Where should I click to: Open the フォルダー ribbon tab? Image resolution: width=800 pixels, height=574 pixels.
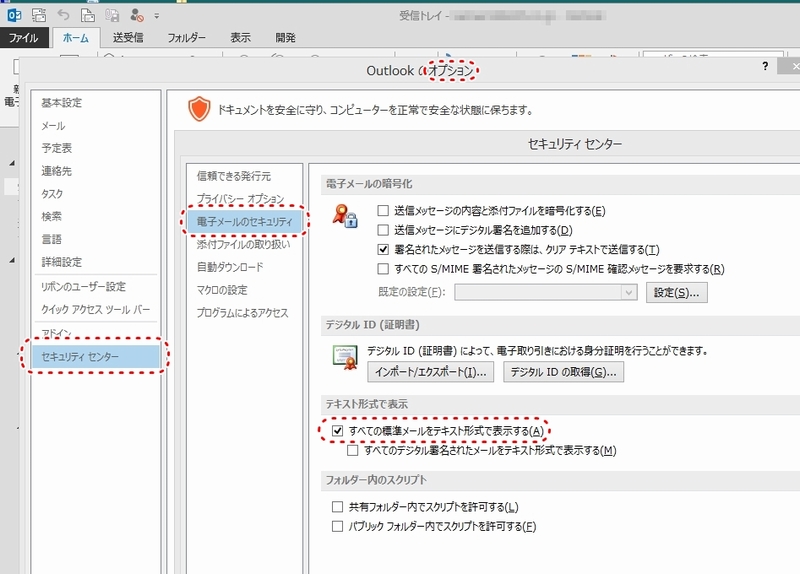click(x=186, y=38)
